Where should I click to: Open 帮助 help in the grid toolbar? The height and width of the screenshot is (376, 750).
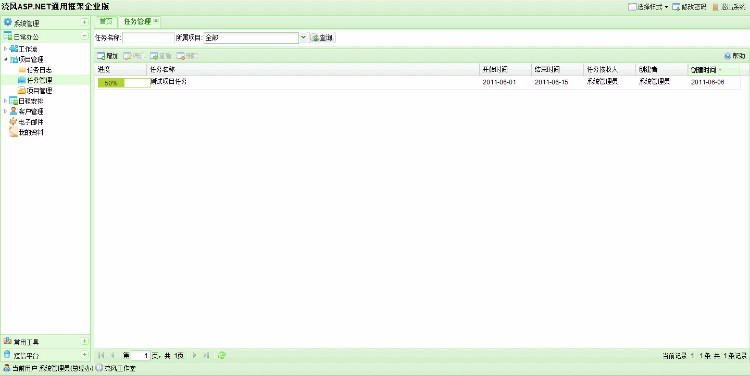point(735,56)
